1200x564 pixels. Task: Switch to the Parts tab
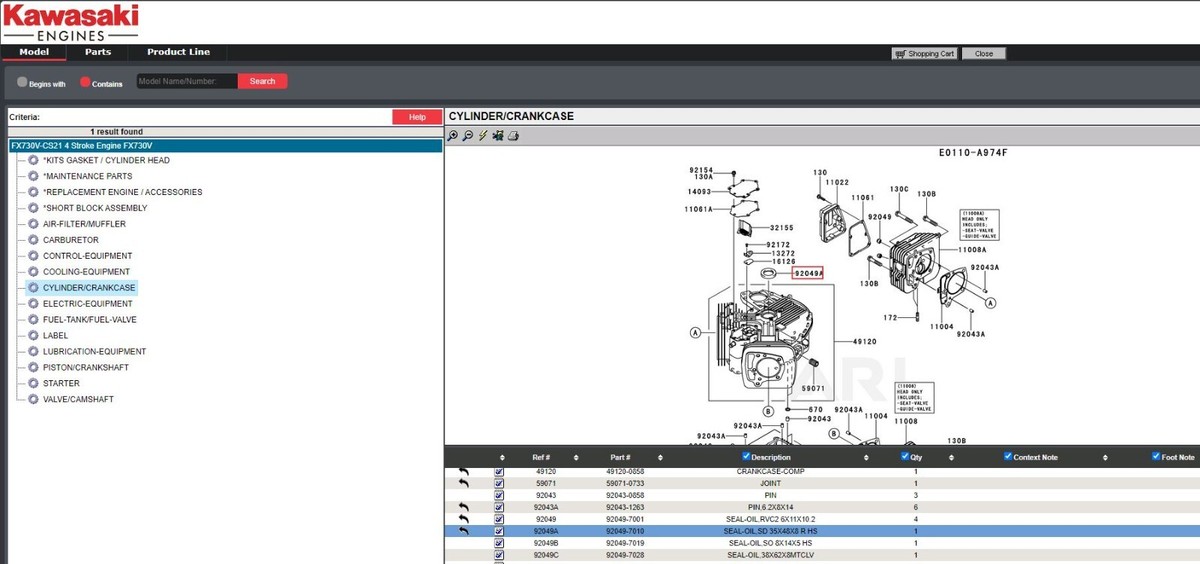[x=98, y=52]
